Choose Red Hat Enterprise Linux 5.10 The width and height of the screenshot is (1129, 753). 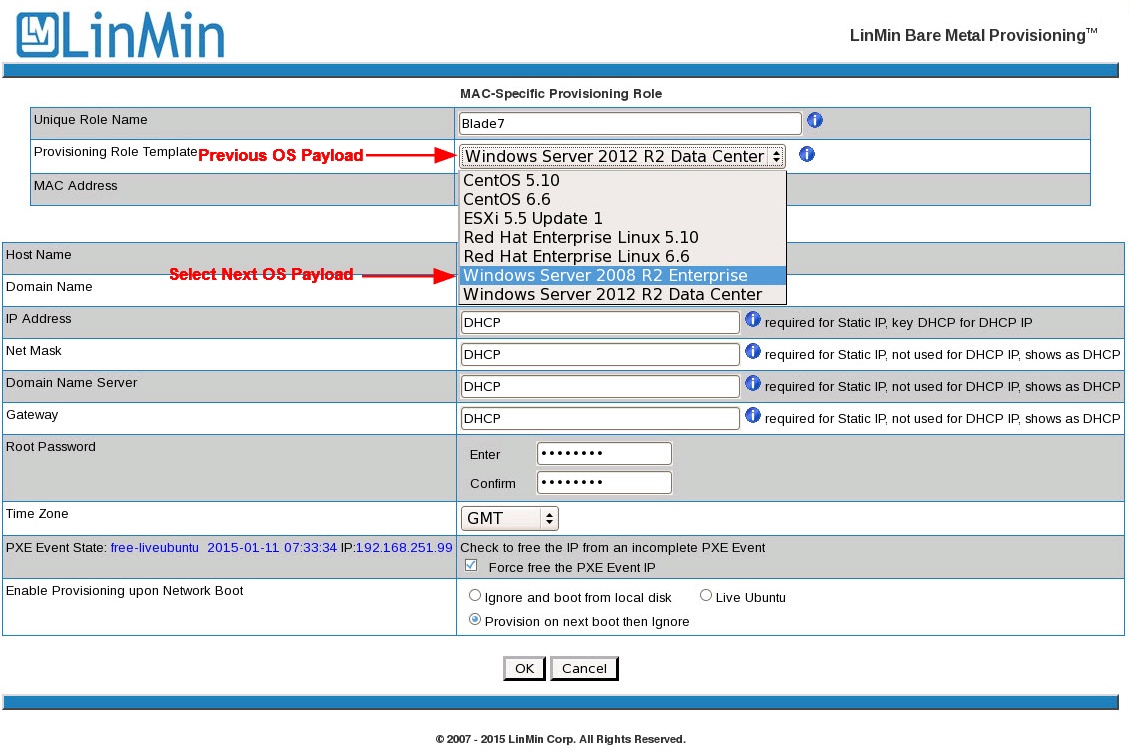tap(622, 238)
